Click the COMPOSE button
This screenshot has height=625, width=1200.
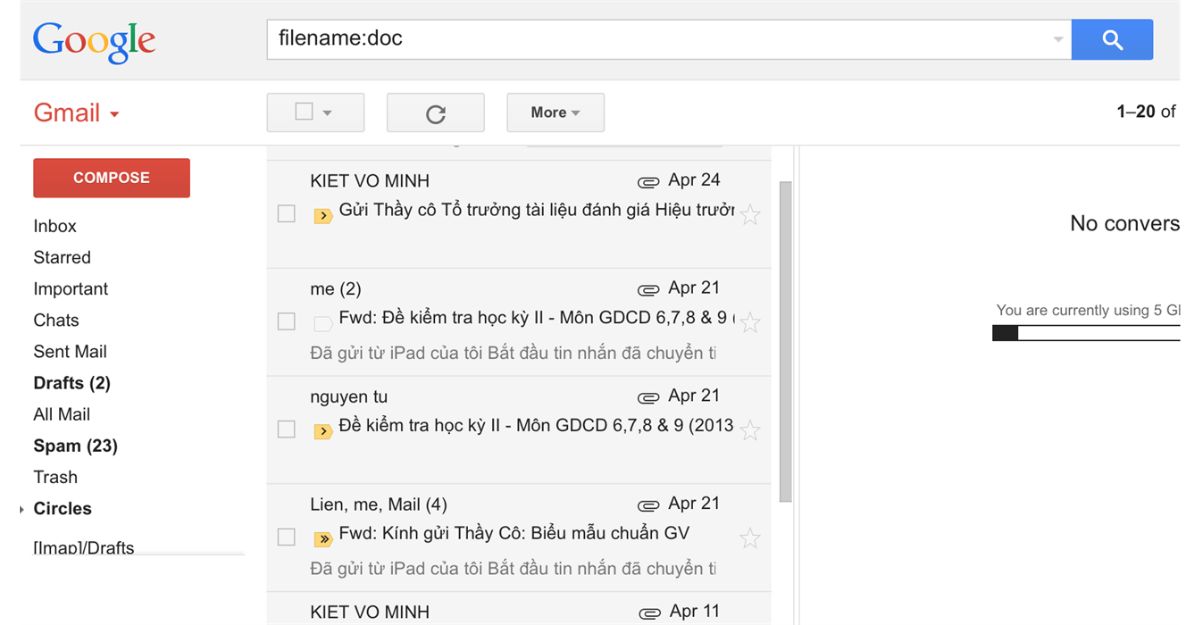coord(111,178)
